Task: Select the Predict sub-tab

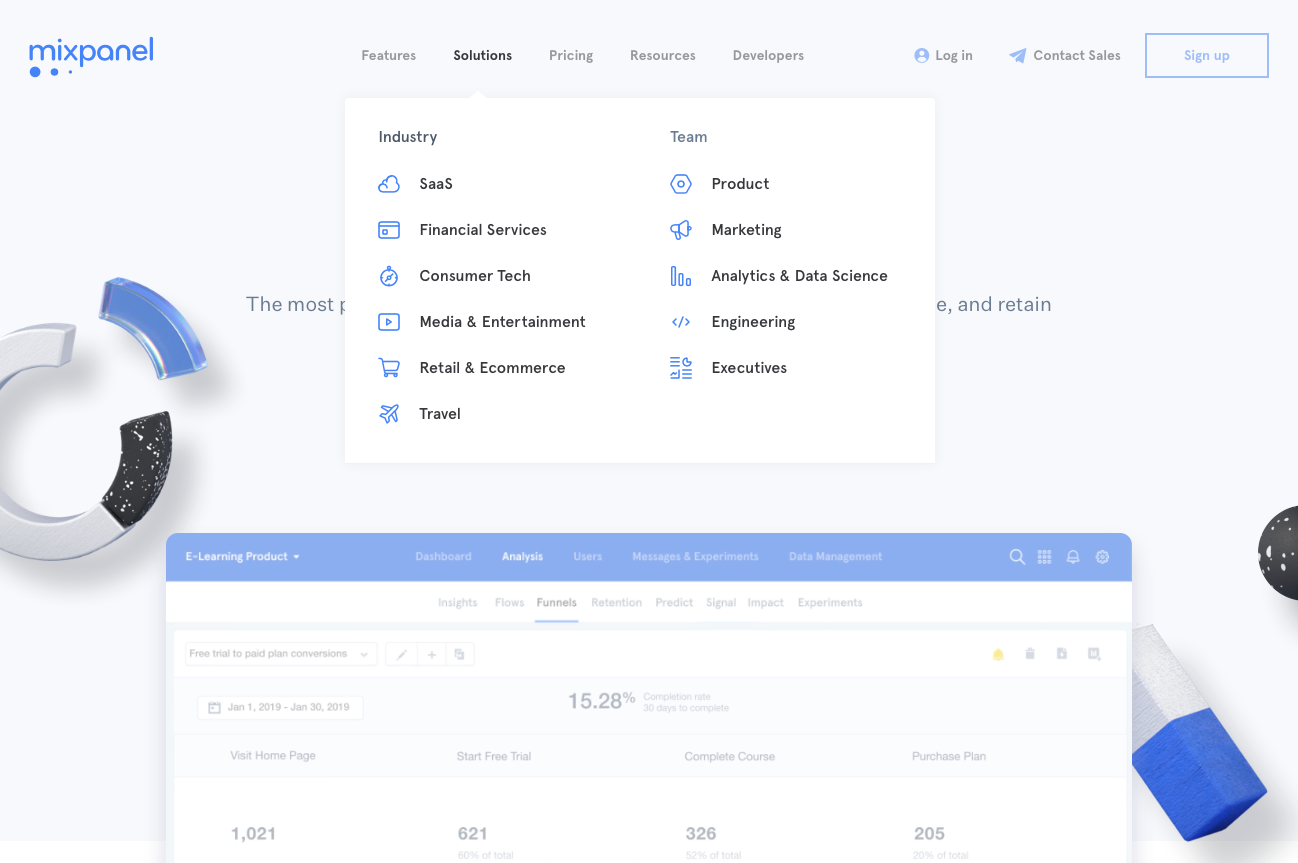Action: (x=674, y=603)
